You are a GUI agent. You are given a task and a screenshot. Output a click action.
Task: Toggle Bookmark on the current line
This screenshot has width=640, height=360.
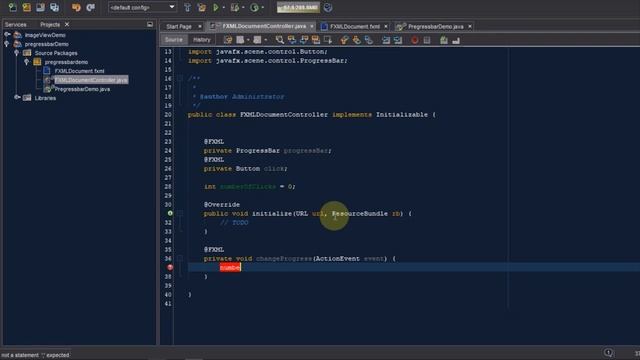[369, 40]
